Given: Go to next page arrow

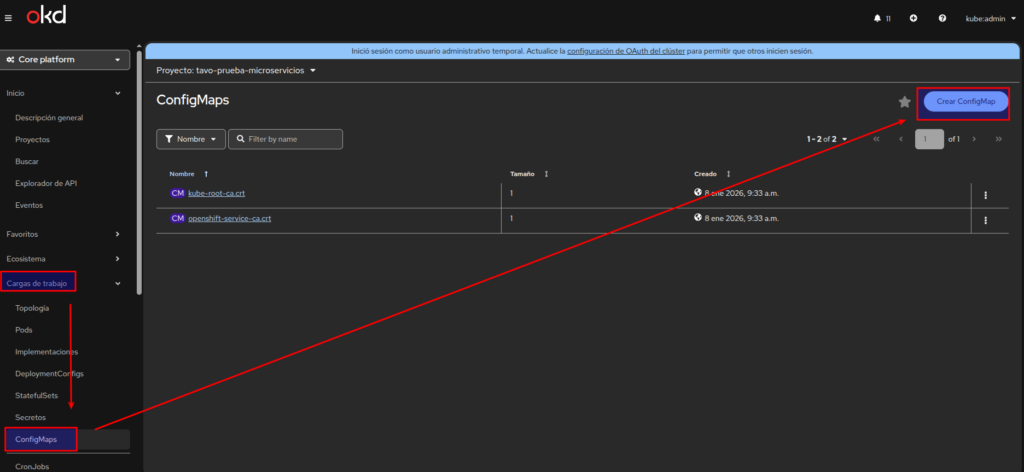Looking at the screenshot, I should [974, 139].
